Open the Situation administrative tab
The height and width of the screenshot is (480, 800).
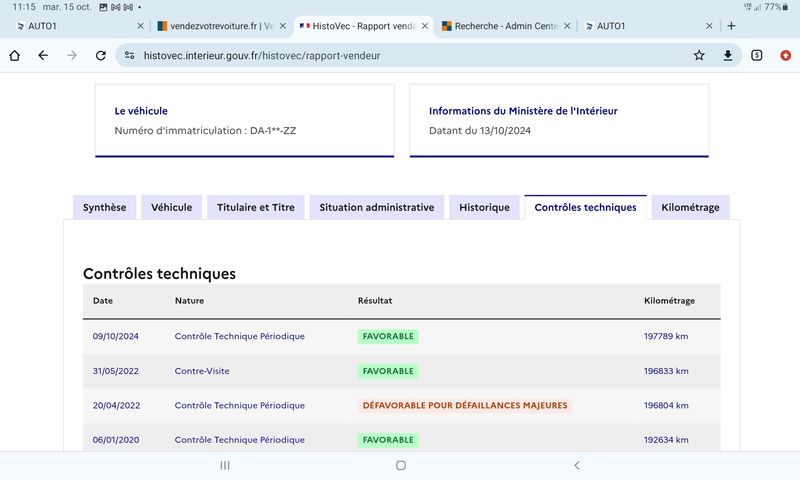click(x=377, y=207)
